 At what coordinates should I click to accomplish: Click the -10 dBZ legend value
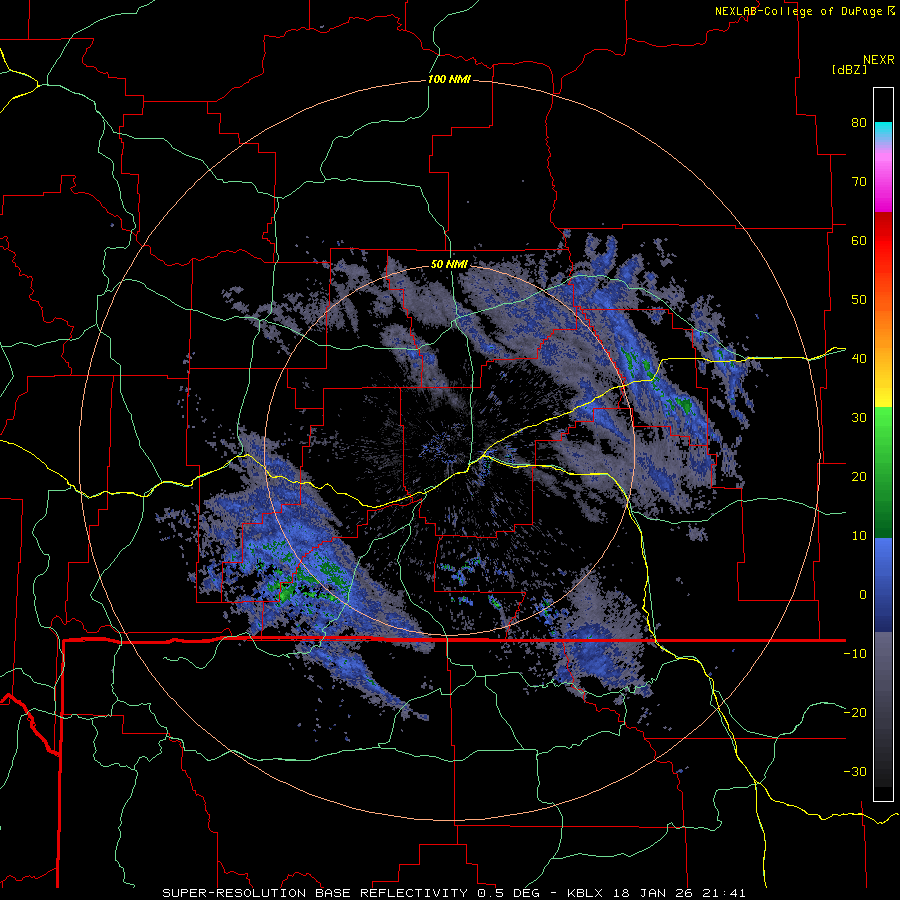[x=855, y=654]
